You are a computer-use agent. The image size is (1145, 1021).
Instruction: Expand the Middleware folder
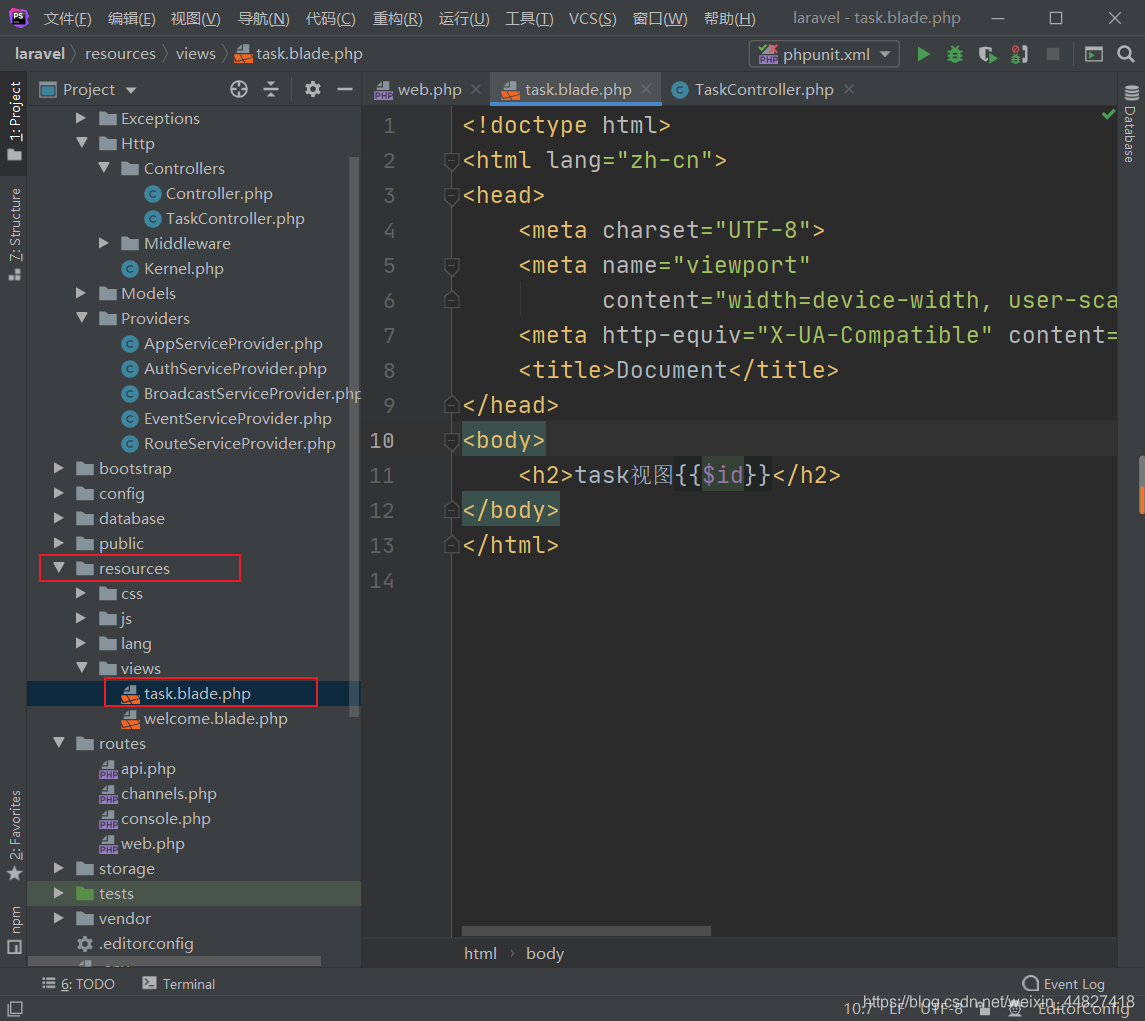tap(104, 243)
